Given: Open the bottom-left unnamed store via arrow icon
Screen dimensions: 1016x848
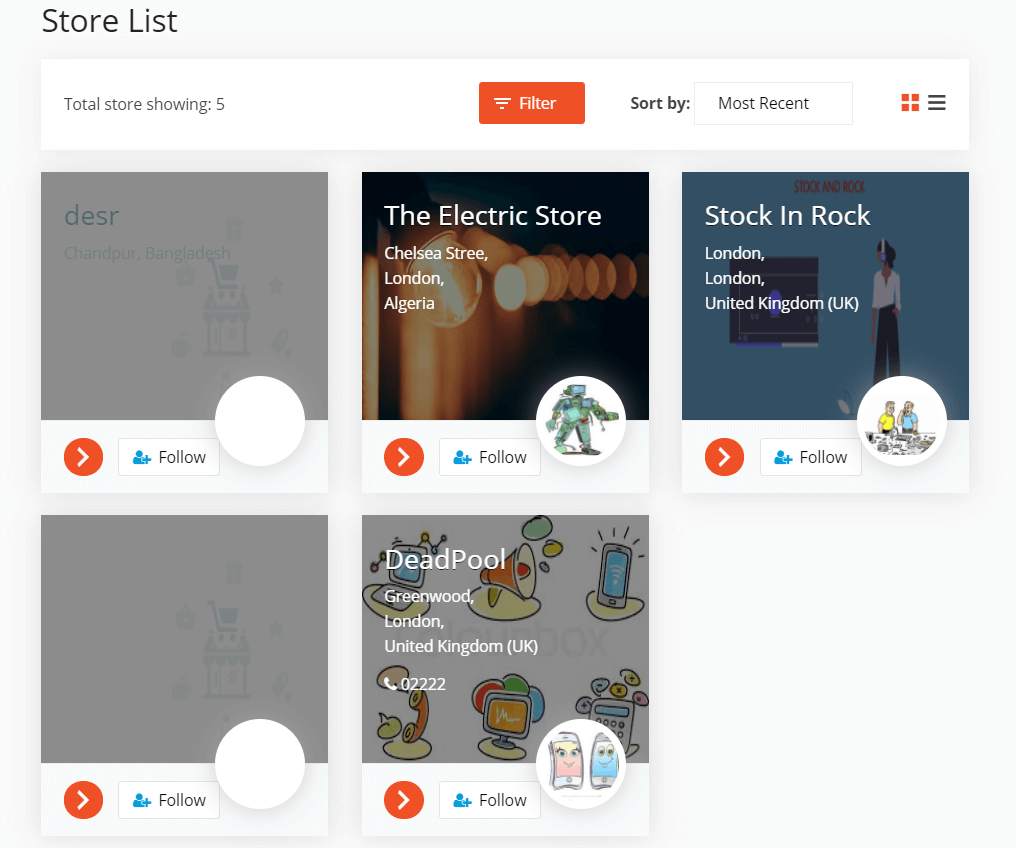Looking at the screenshot, I should pos(83,800).
